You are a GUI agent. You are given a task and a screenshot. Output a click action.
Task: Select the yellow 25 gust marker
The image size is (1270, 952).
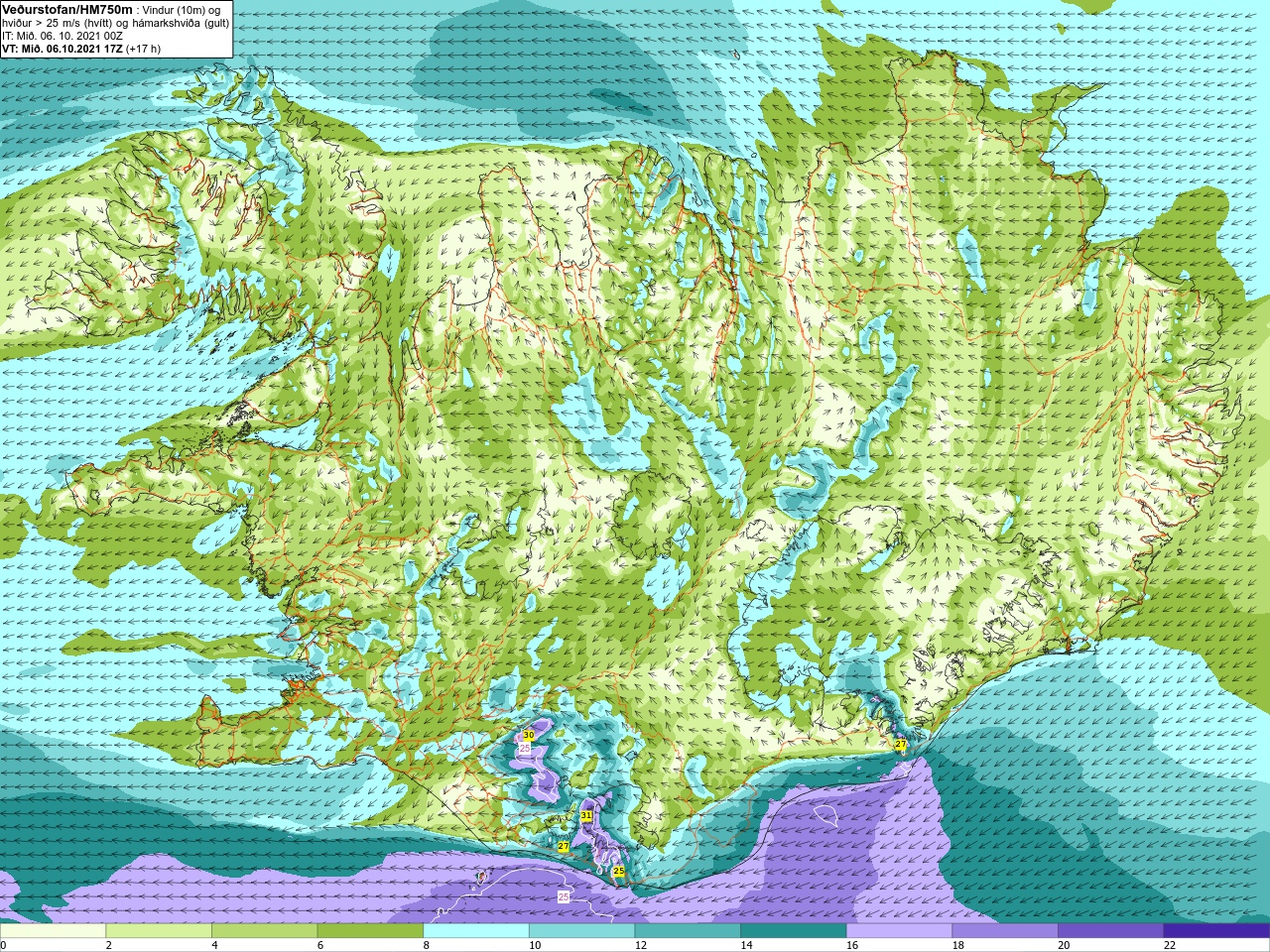[619, 872]
